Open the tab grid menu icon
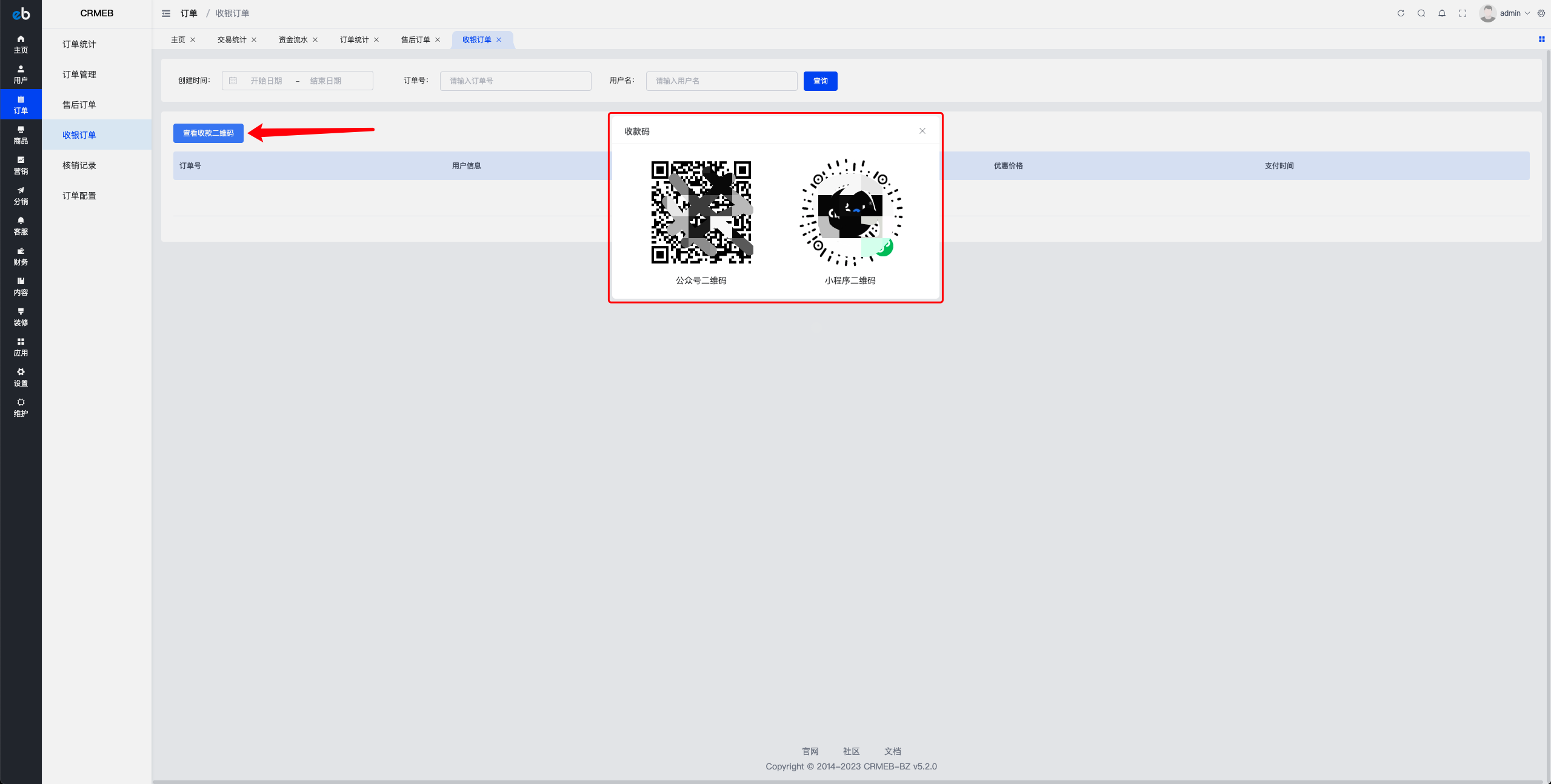1551x784 pixels. pyautogui.click(x=1541, y=39)
